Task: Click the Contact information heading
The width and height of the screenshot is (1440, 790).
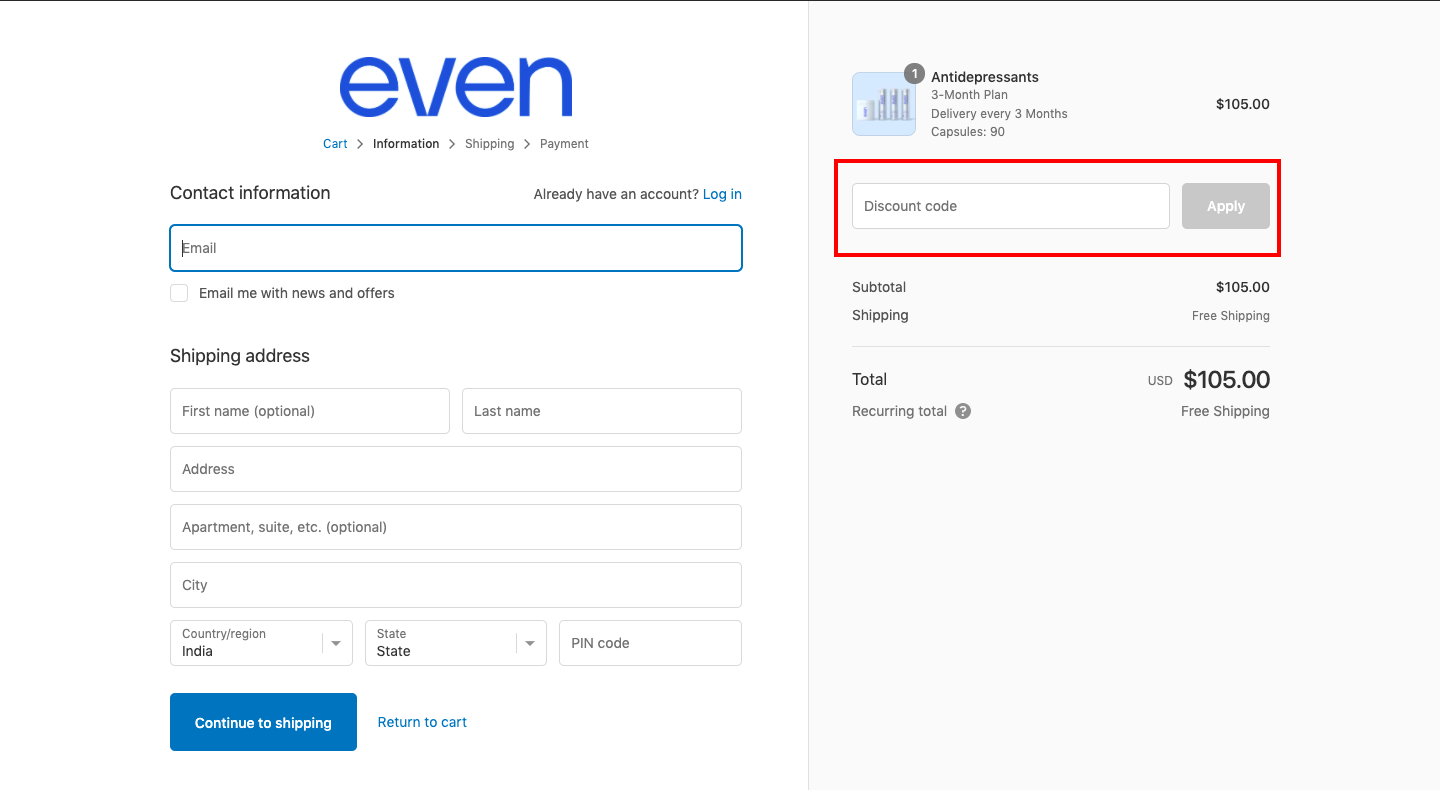Action: click(x=250, y=193)
